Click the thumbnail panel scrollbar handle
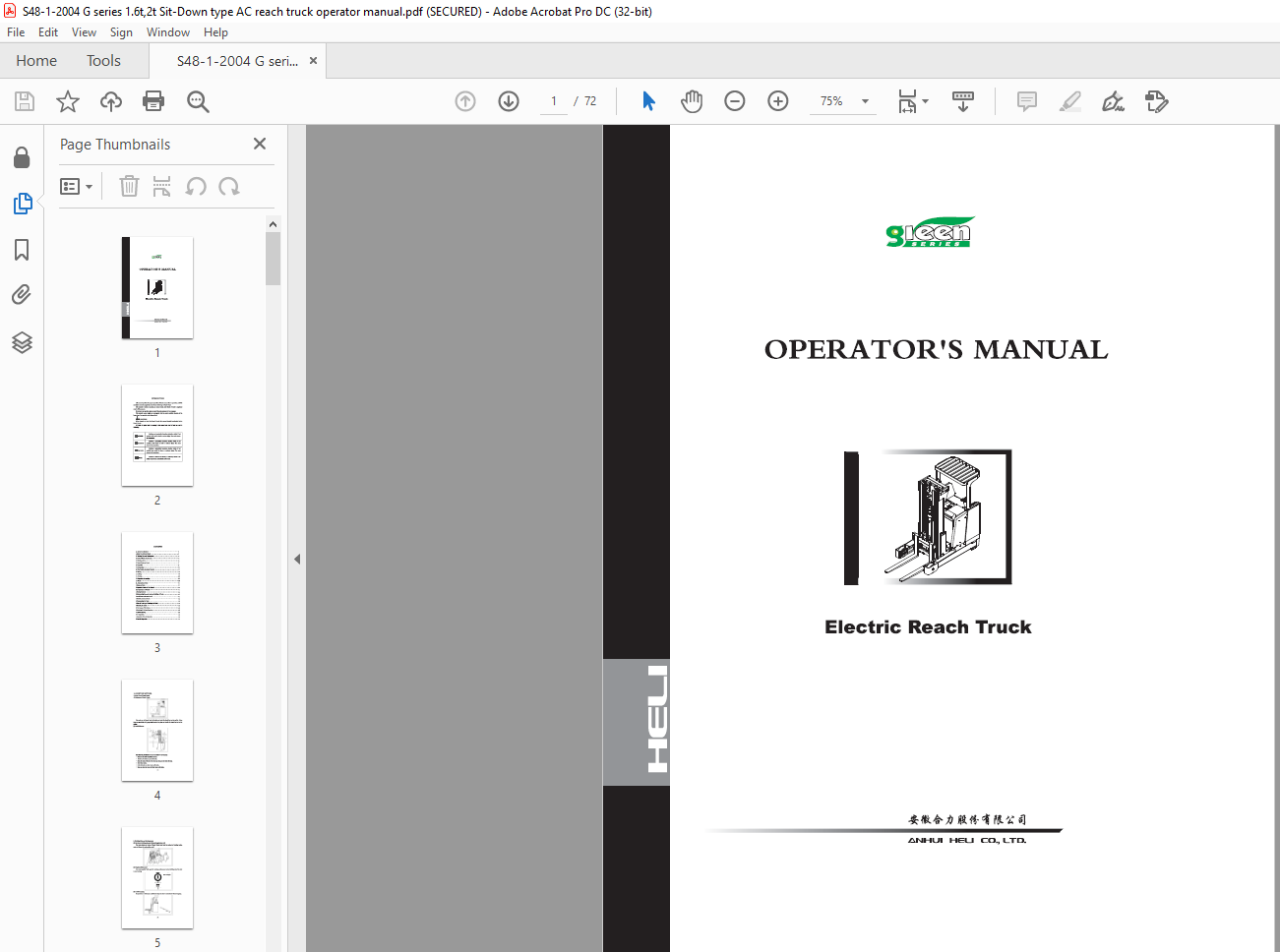This screenshot has width=1280, height=952. (x=273, y=259)
